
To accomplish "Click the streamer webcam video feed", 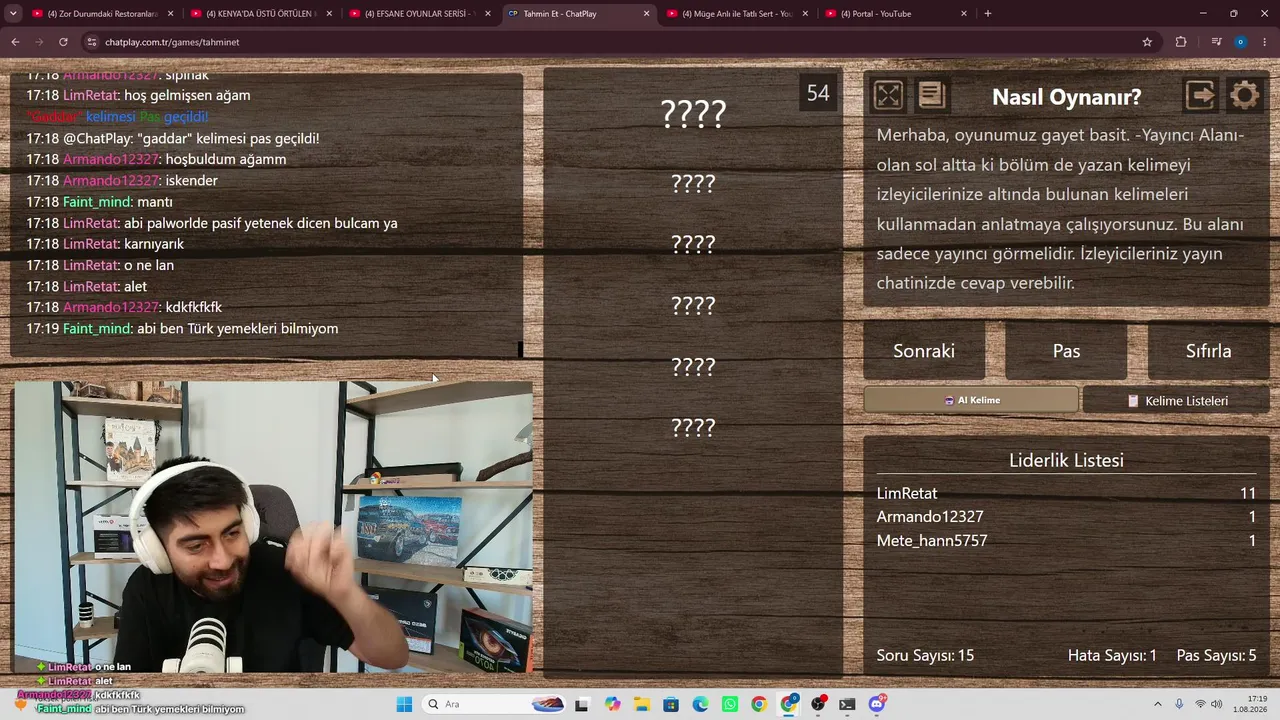I will (273, 527).
